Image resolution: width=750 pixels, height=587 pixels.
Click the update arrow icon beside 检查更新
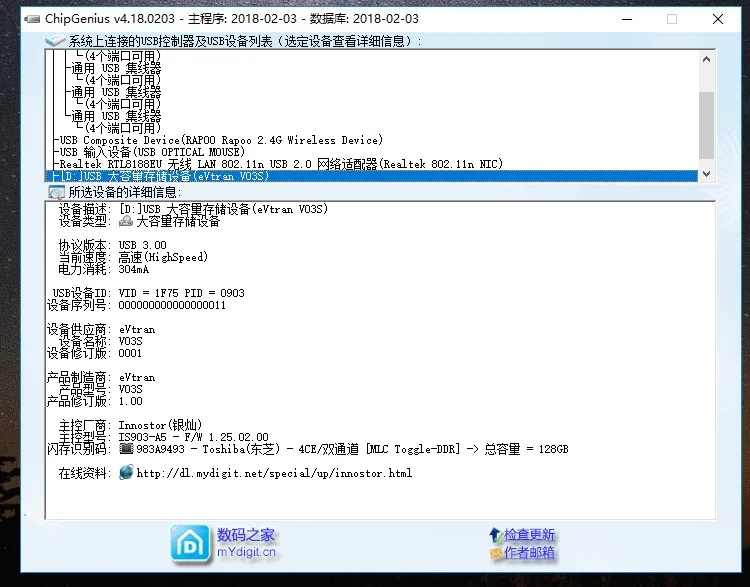pyautogui.click(x=495, y=535)
